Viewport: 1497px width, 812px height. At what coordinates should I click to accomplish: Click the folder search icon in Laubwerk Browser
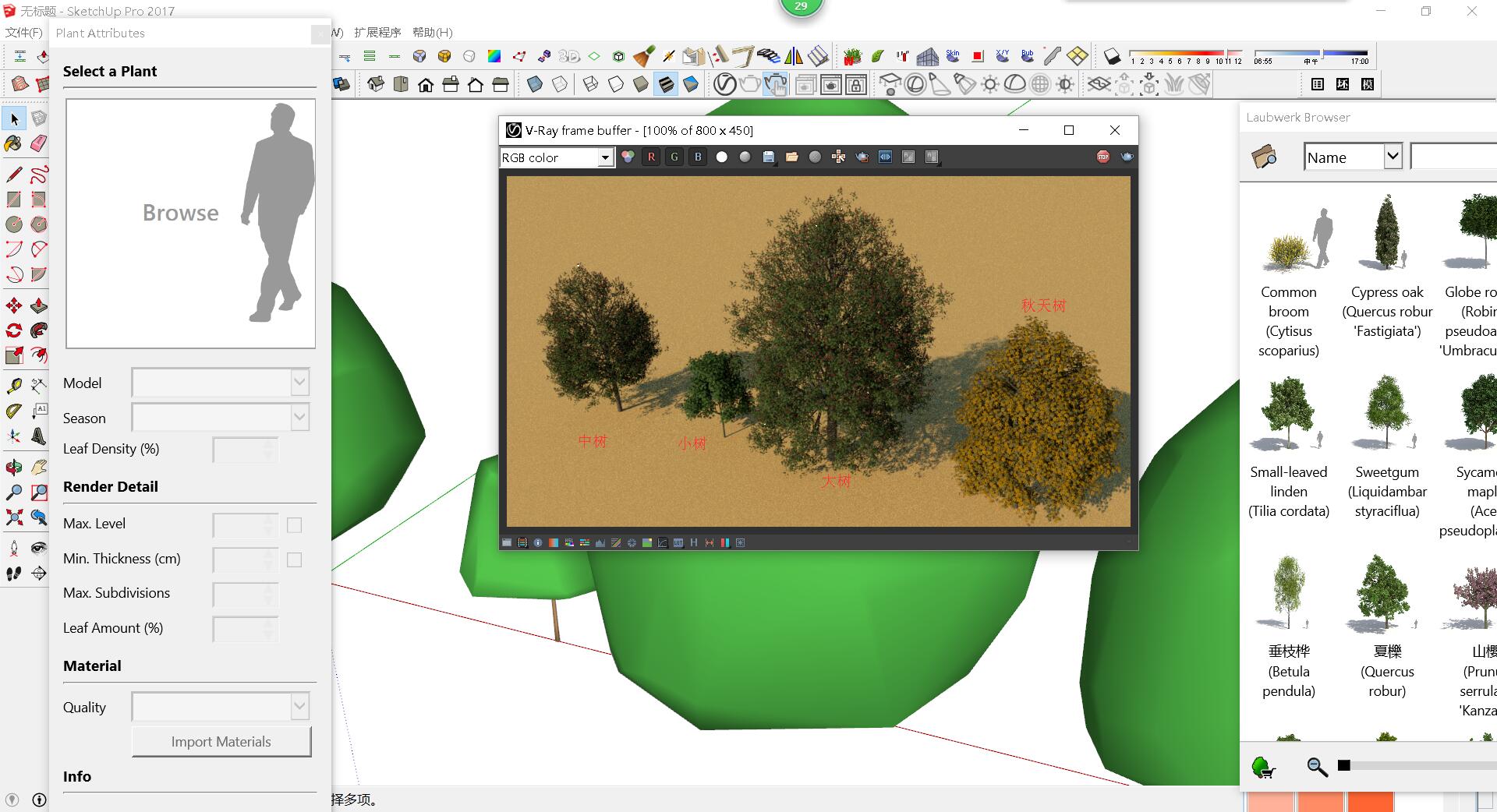[1264, 157]
